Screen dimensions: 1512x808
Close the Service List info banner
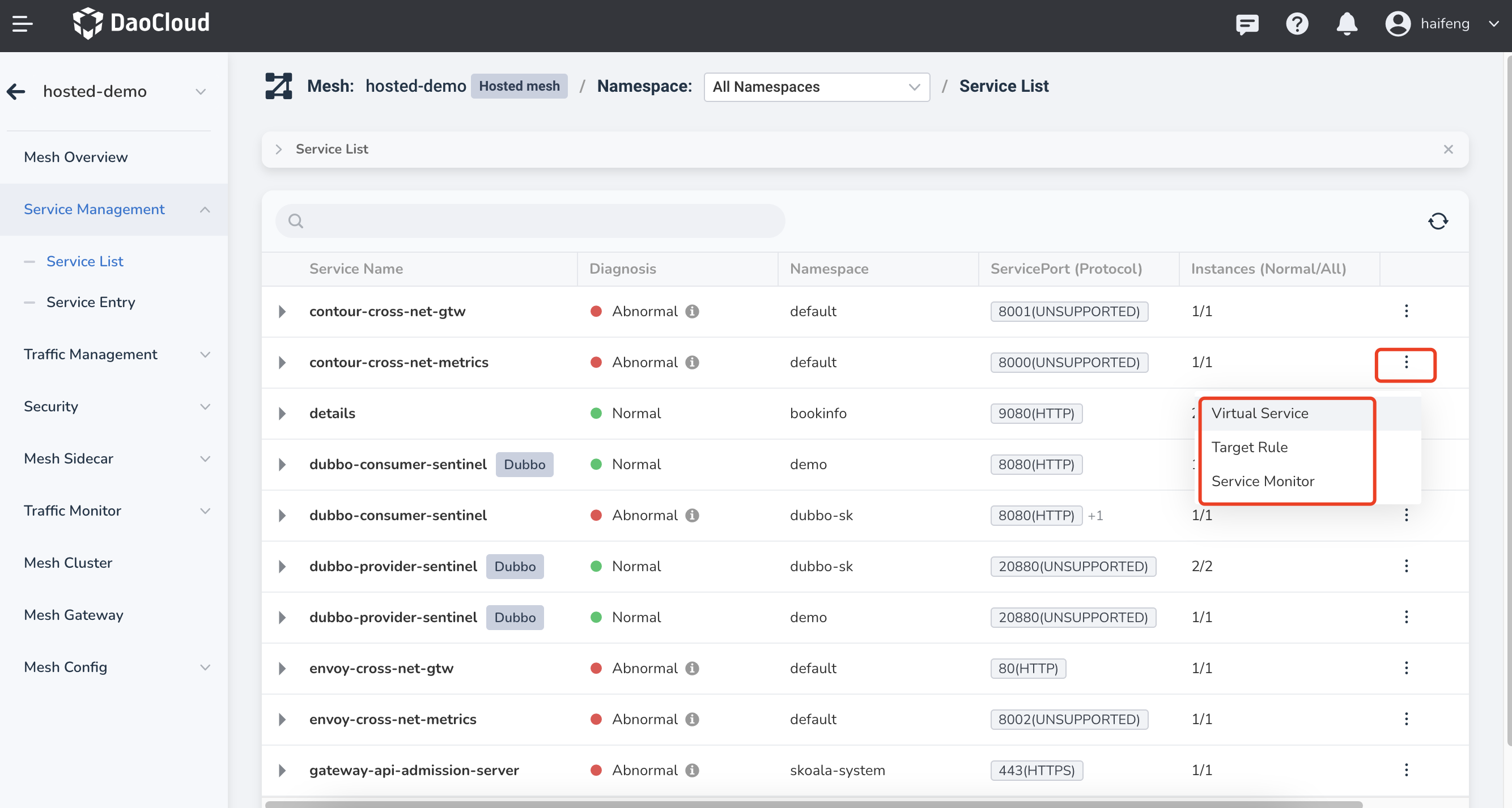1448,149
